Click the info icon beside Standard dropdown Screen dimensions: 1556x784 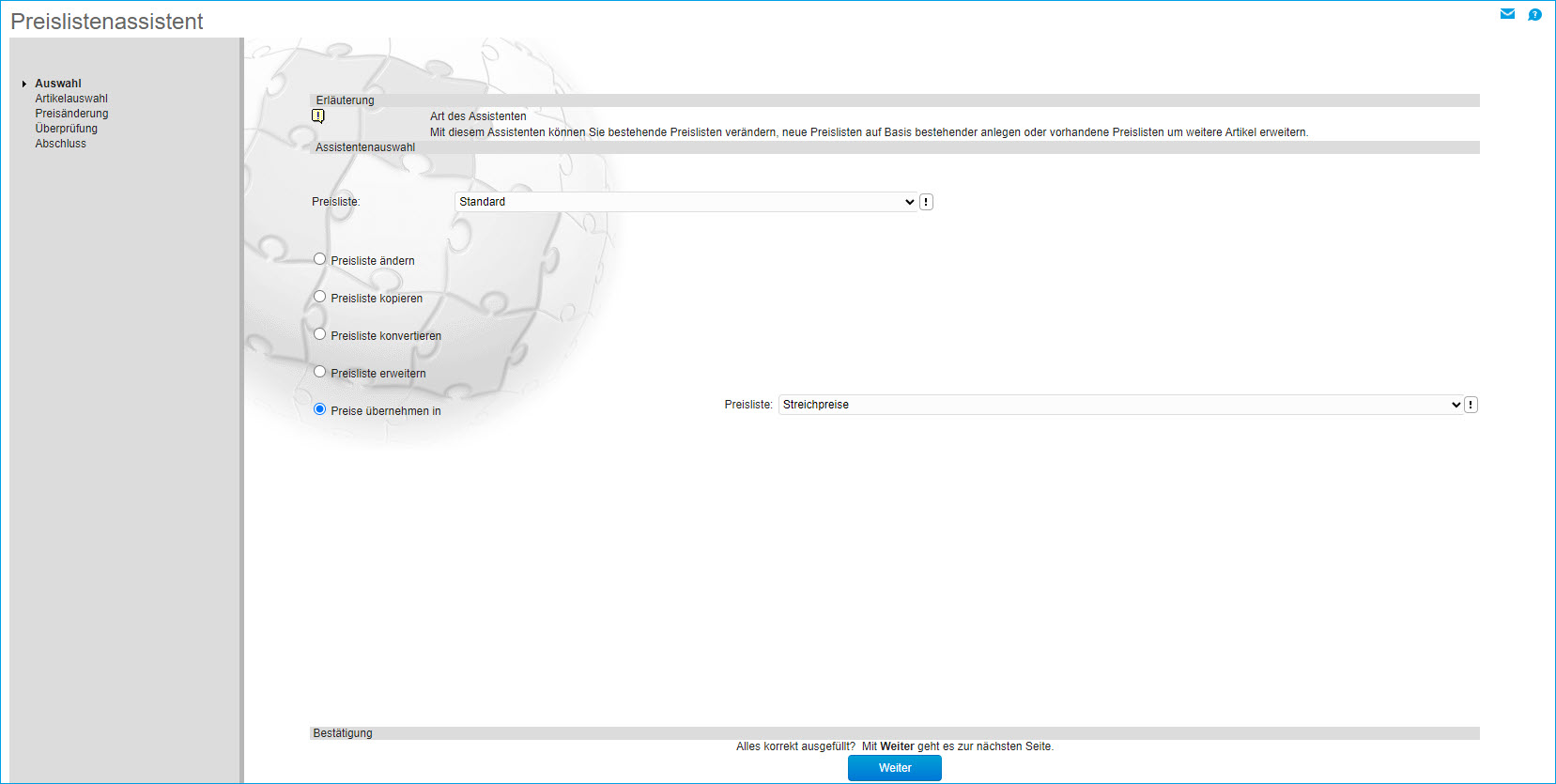(x=926, y=202)
